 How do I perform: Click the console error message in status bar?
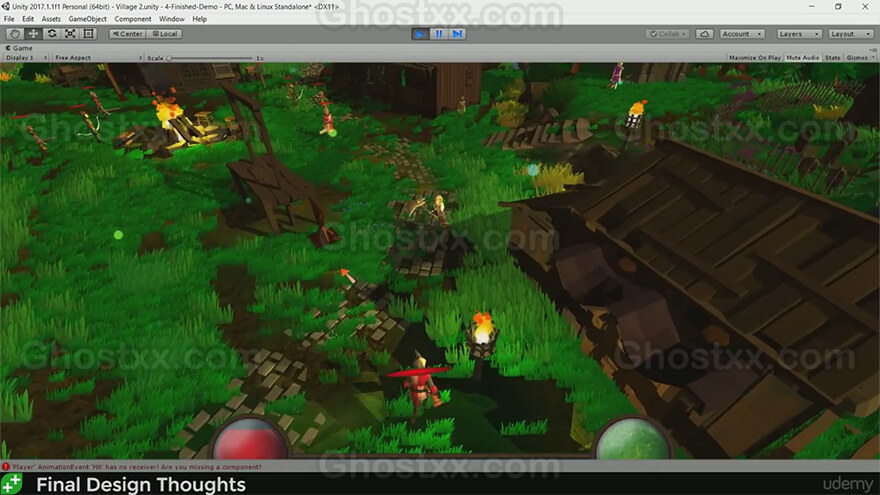(136, 466)
